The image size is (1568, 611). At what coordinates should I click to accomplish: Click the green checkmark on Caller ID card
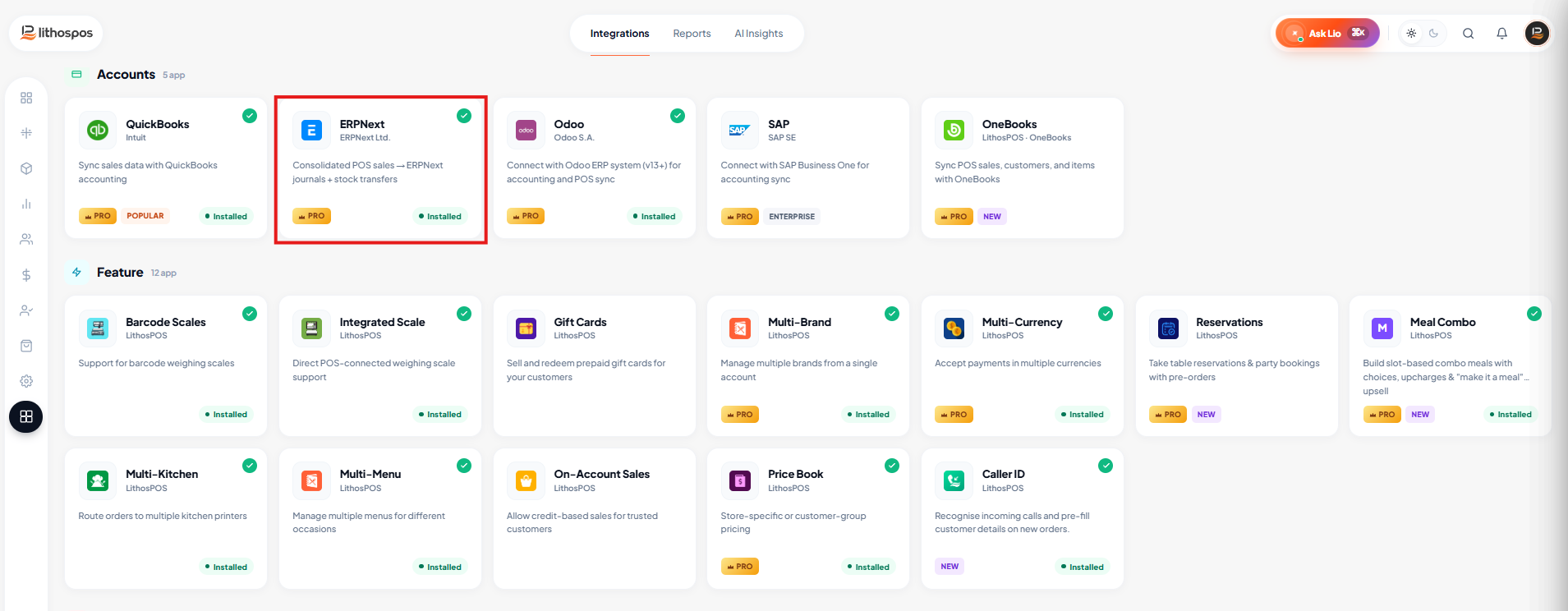[1106, 466]
